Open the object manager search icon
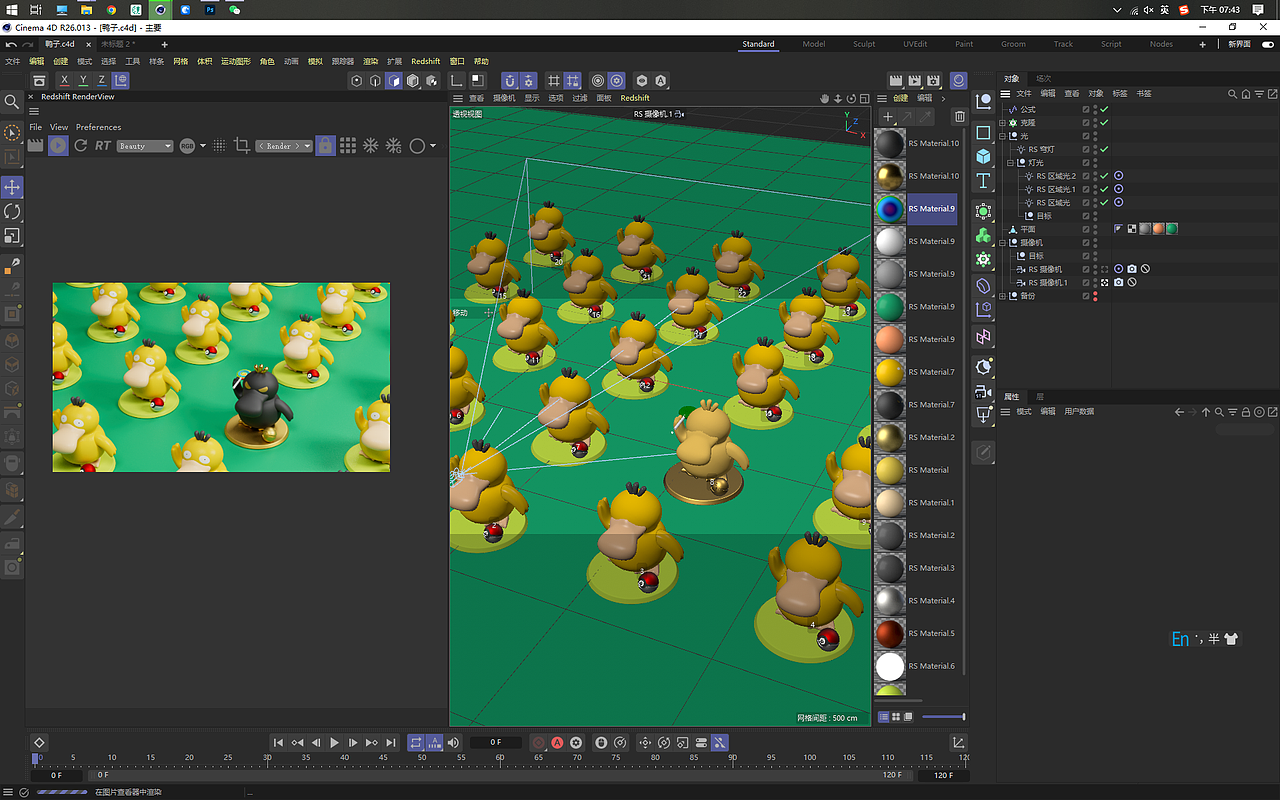 [x=1233, y=94]
